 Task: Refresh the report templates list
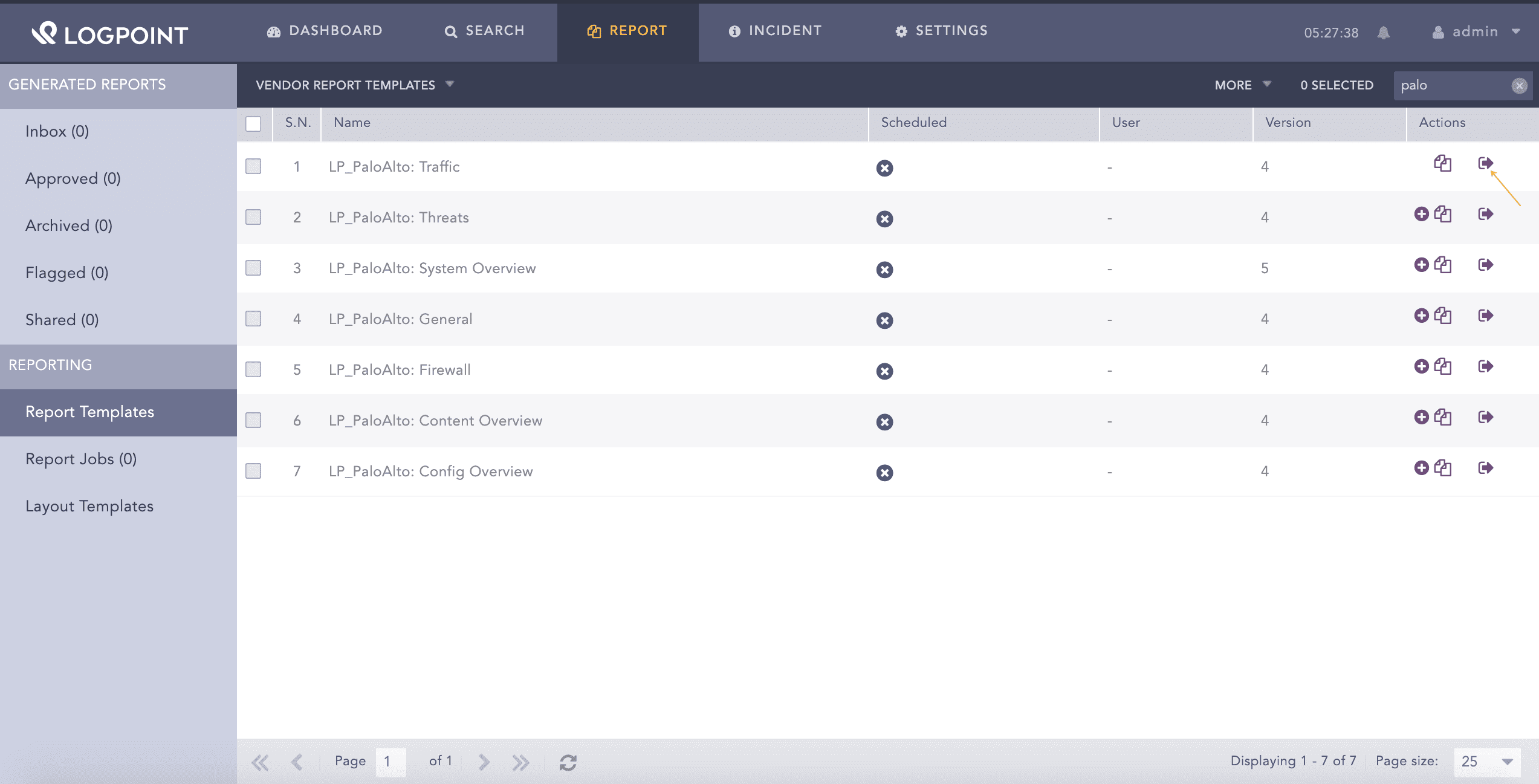[568, 762]
